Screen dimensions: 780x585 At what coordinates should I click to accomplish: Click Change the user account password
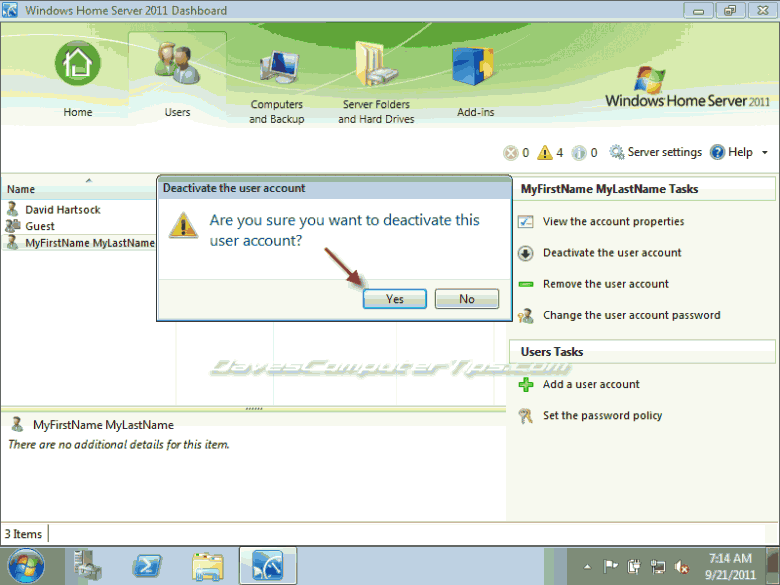[631, 315]
